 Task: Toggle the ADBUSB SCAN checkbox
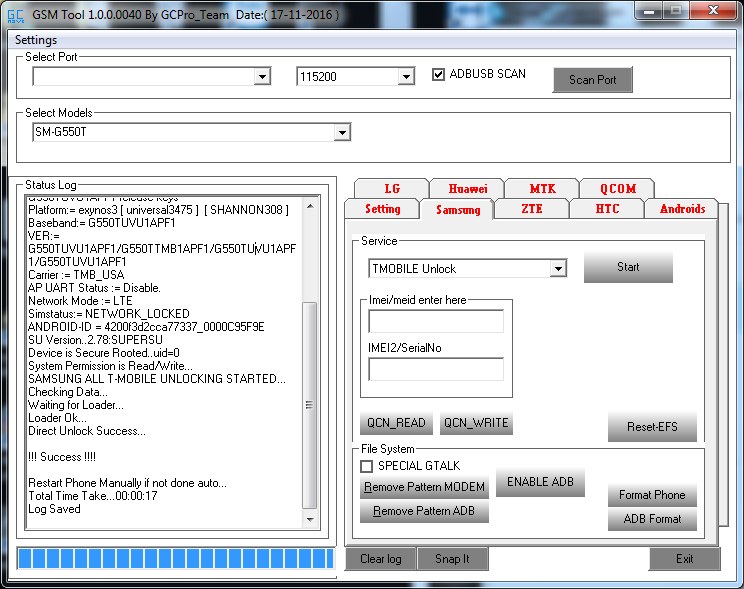click(439, 75)
